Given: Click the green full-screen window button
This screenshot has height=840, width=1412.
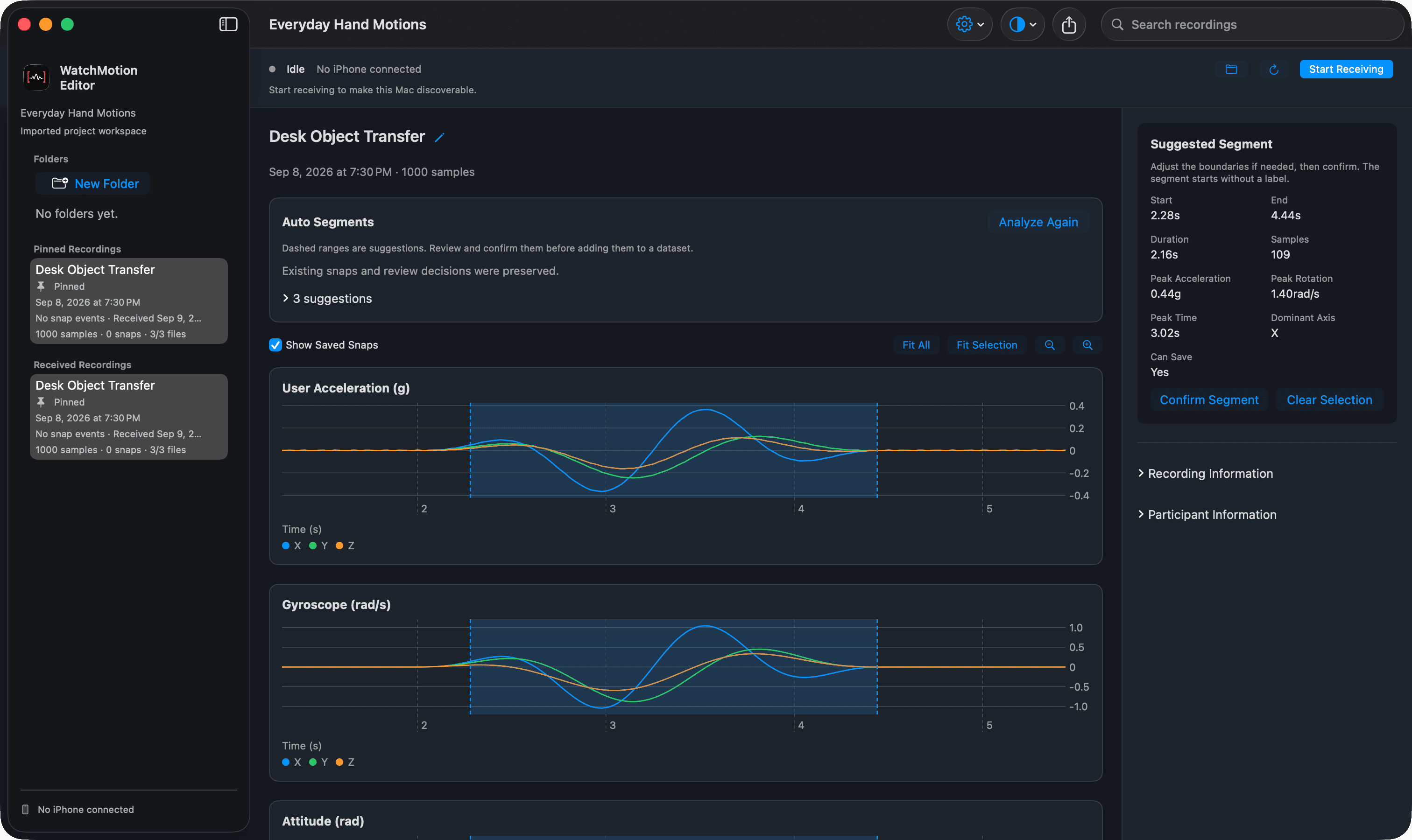Looking at the screenshot, I should click(x=67, y=24).
